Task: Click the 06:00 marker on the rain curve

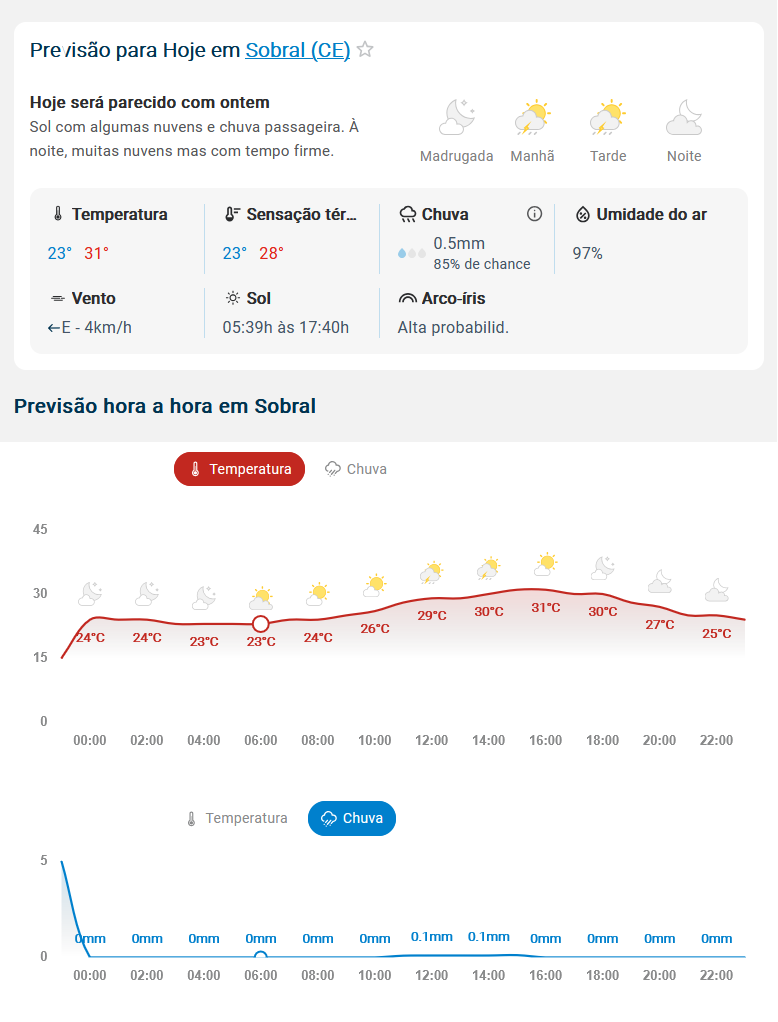Action: click(x=261, y=956)
